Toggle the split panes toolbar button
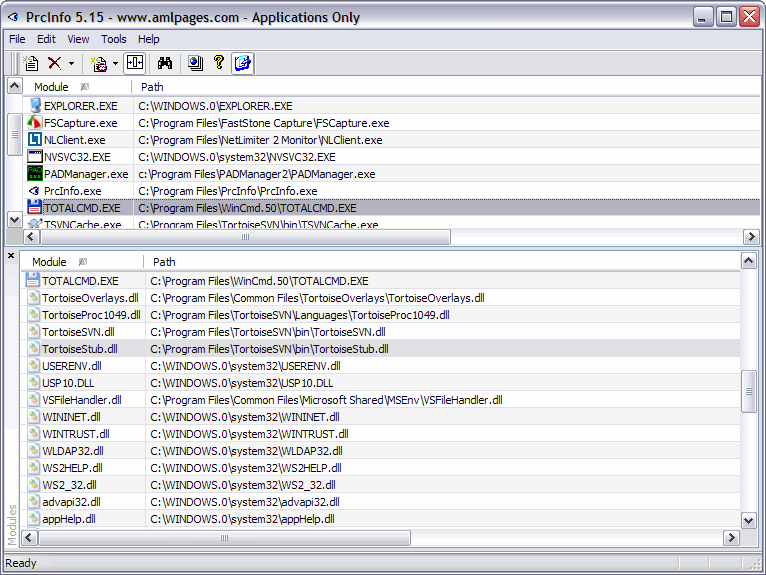Viewport: 766px width, 575px height. pyautogui.click(x=134, y=63)
